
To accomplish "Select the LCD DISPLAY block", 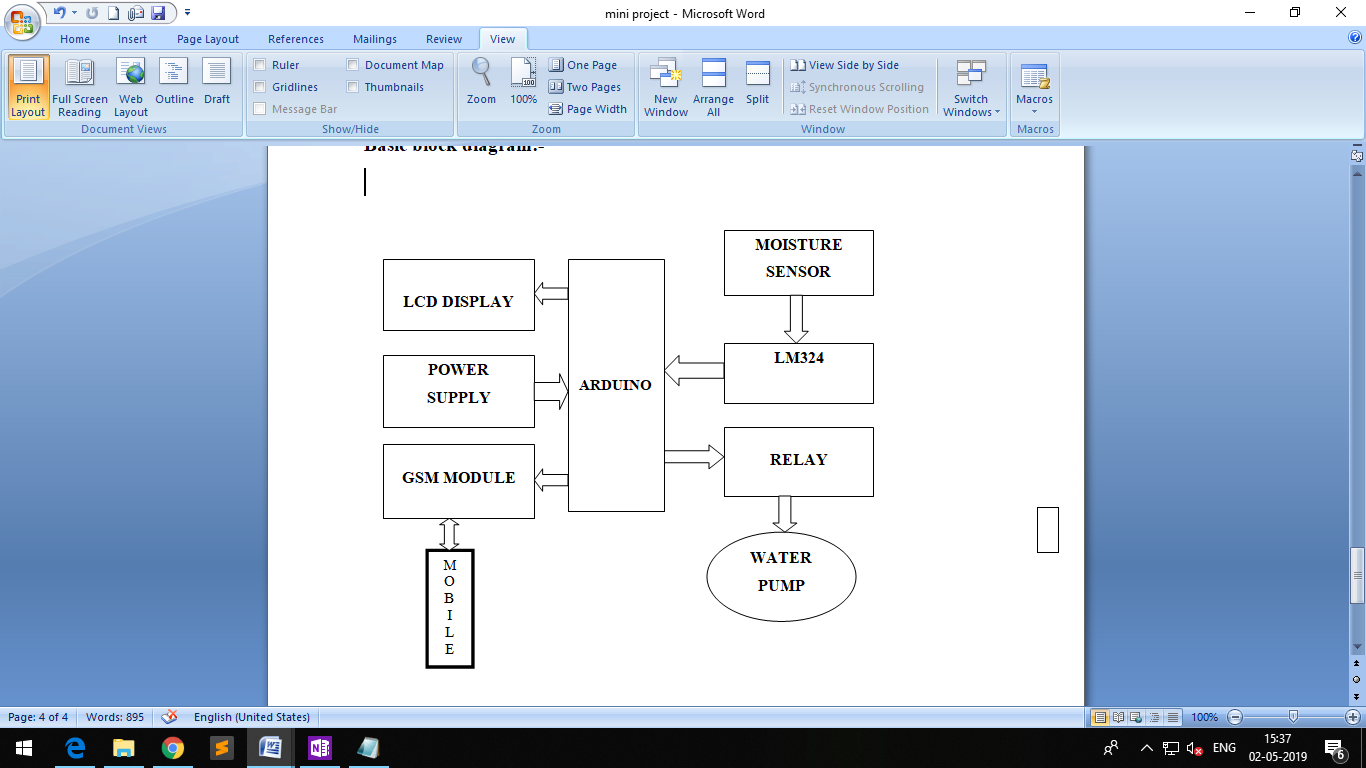I will tap(458, 295).
